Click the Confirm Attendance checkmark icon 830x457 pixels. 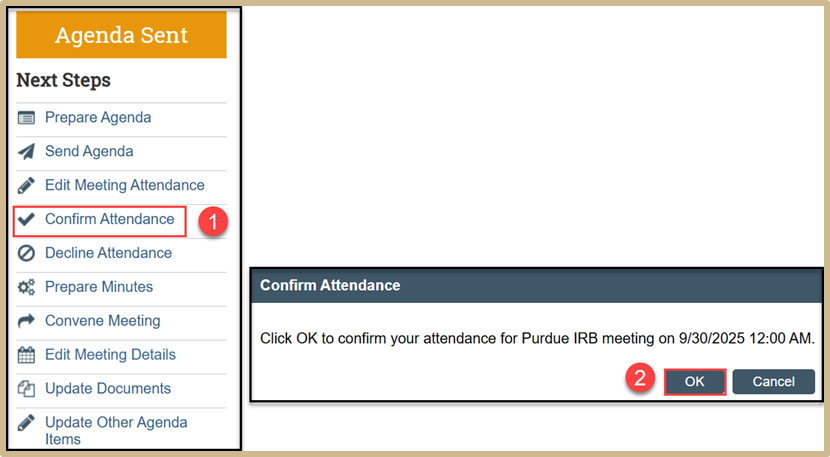pos(27,219)
